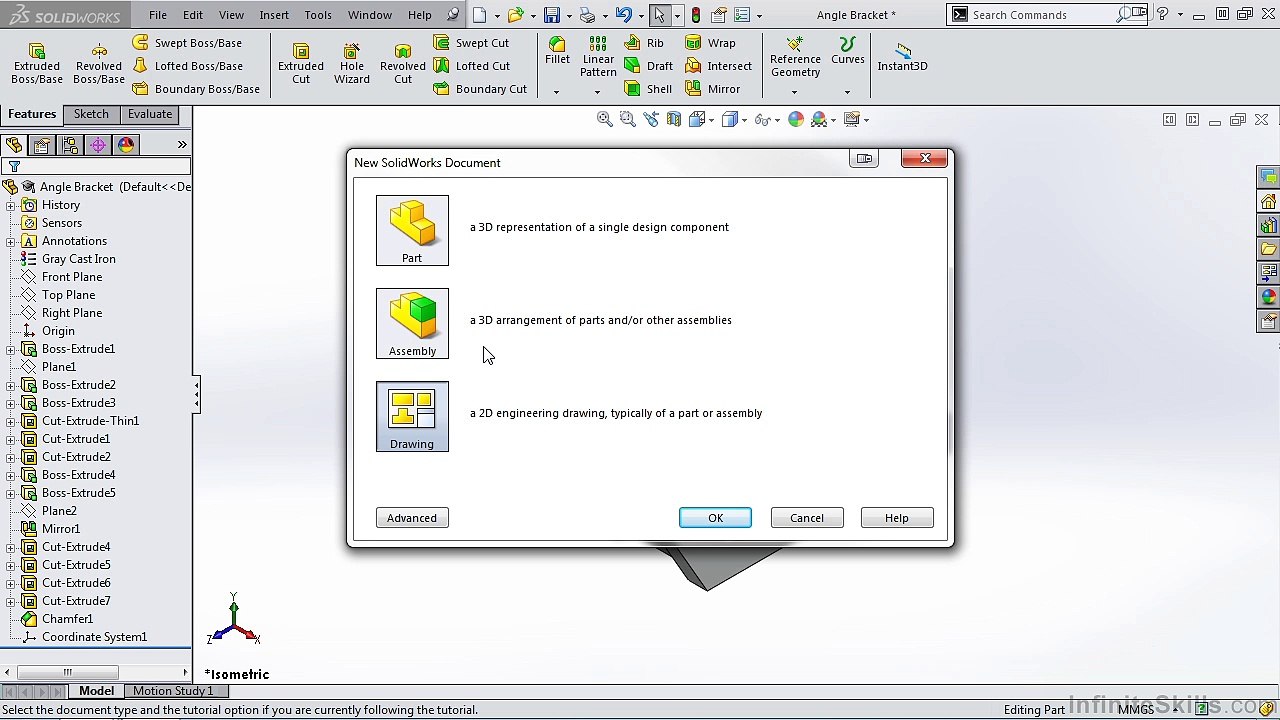Open the Save toolbar button
This screenshot has height=720, width=1280.
click(x=551, y=15)
